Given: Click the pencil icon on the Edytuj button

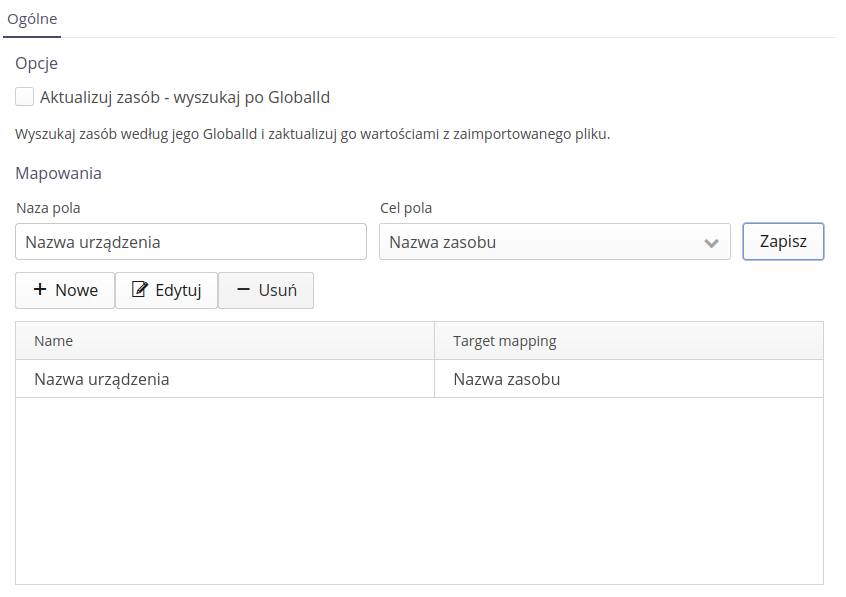Looking at the screenshot, I should pyautogui.click(x=140, y=290).
